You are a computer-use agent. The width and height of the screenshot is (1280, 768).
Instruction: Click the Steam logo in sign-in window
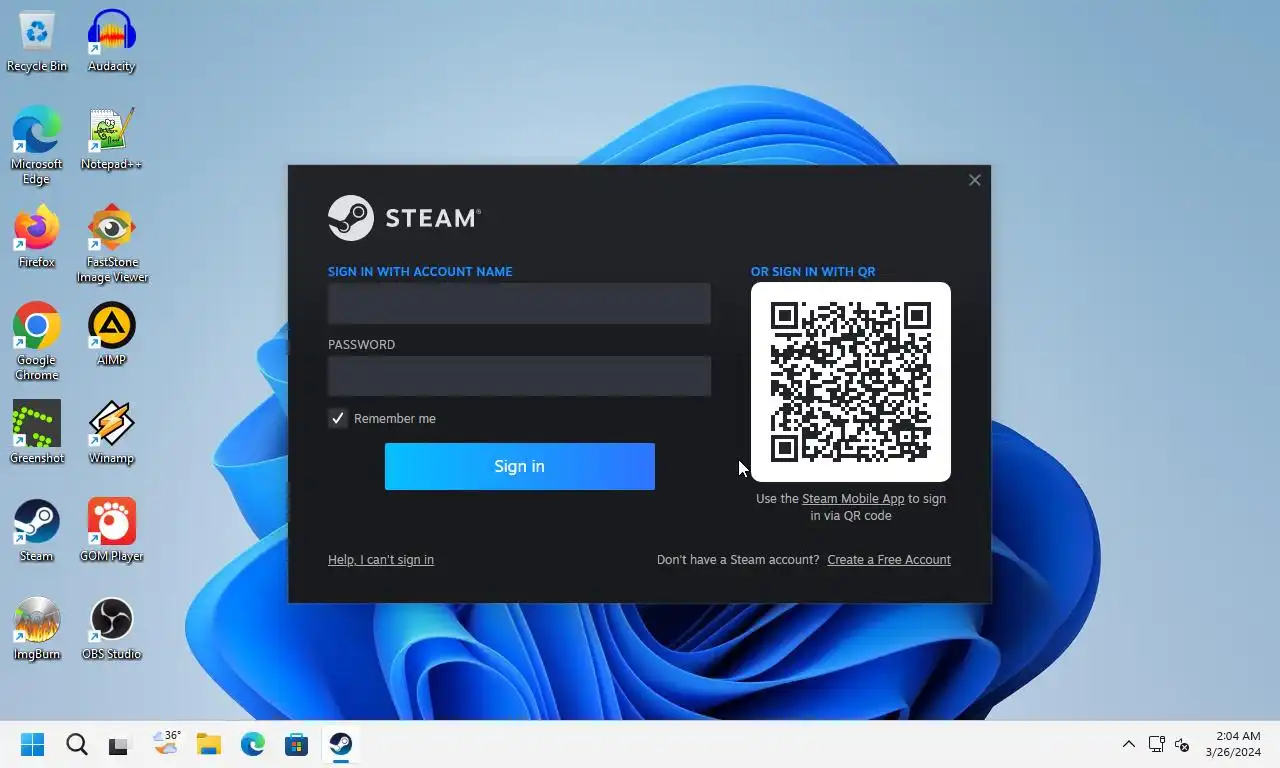pyautogui.click(x=404, y=218)
